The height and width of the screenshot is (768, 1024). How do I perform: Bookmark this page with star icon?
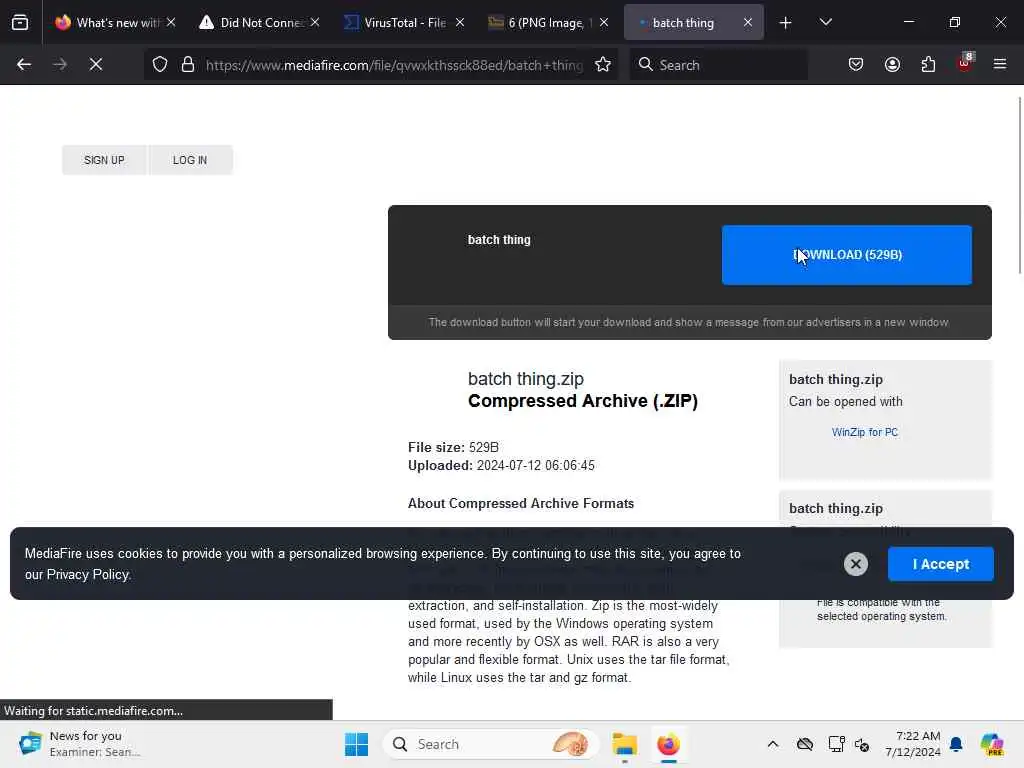603,65
